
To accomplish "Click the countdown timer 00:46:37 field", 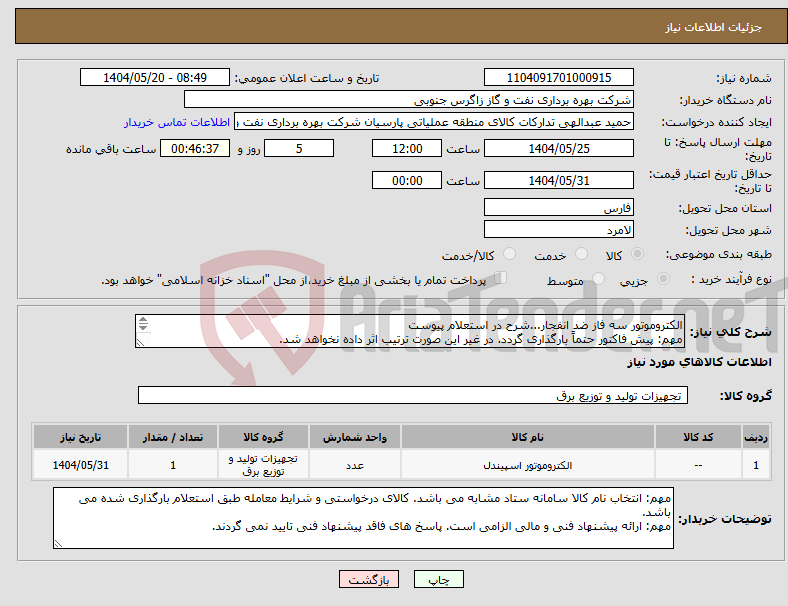I will [x=195, y=148].
